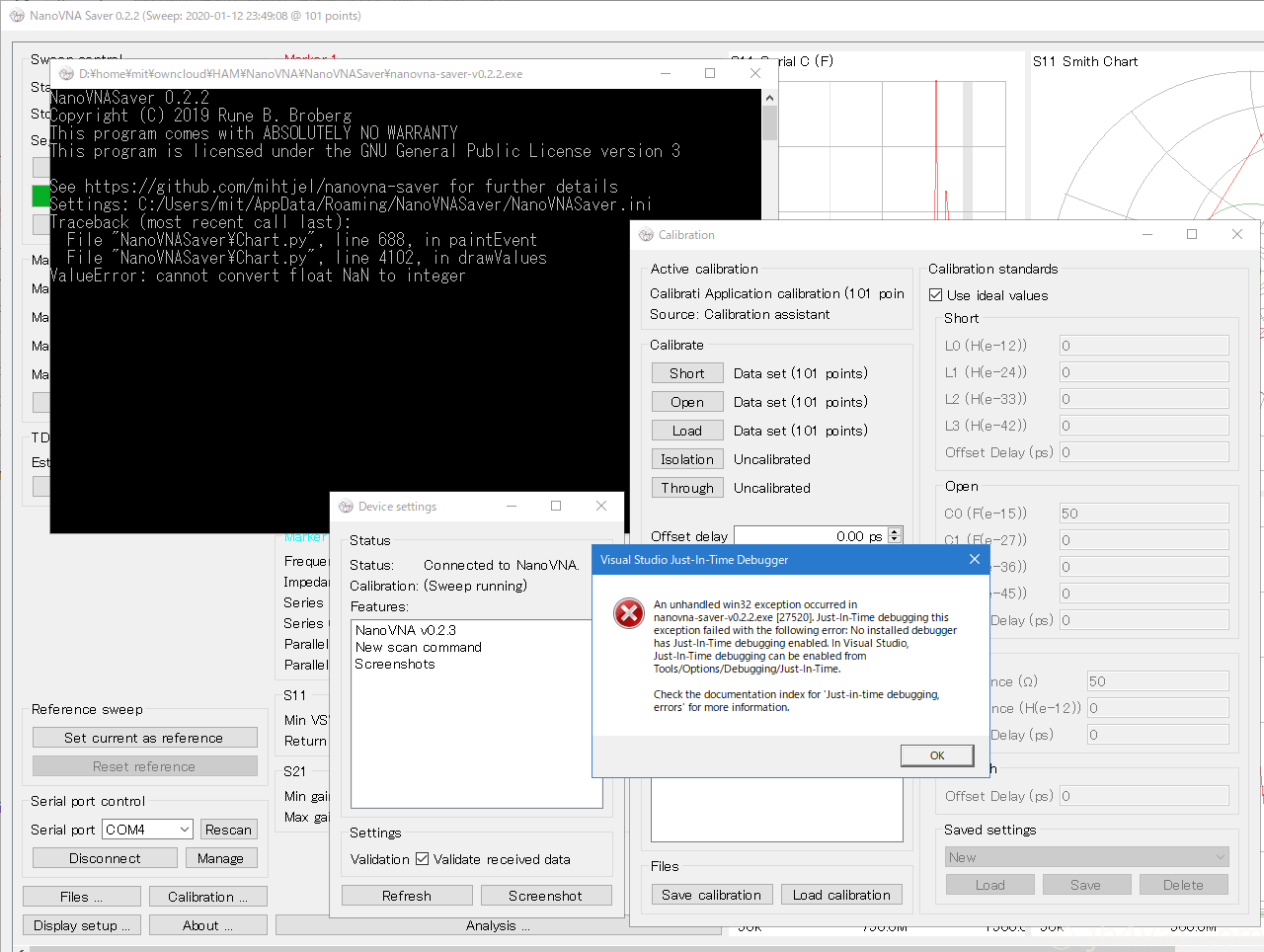Viewport: 1264px width, 952px height.
Task: Click Refresh in Device settings
Action: [407, 896]
